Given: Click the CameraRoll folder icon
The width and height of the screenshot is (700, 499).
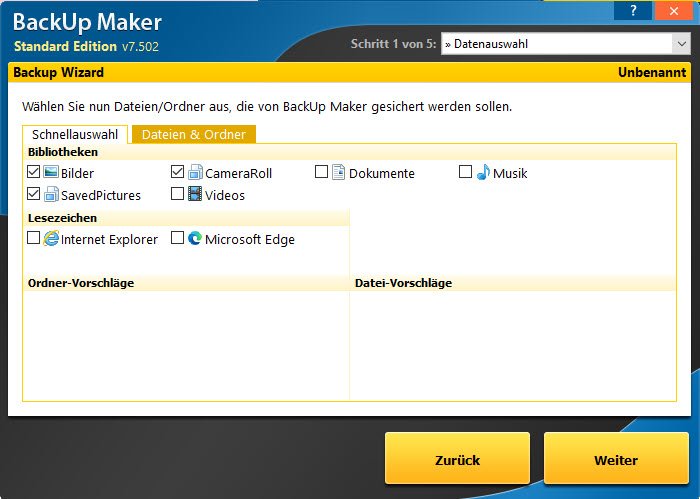Looking at the screenshot, I should [x=195, y=172].
